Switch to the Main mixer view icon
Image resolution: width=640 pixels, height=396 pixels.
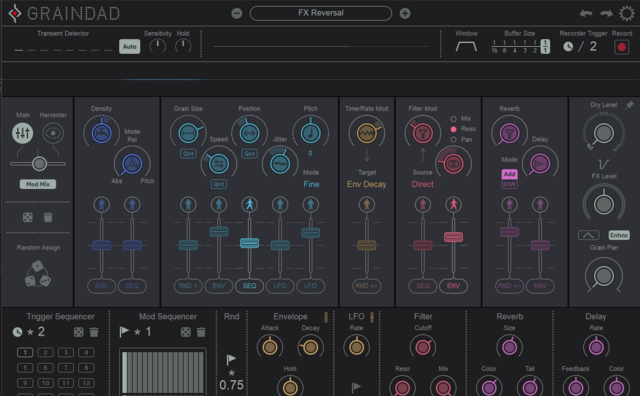22,133
